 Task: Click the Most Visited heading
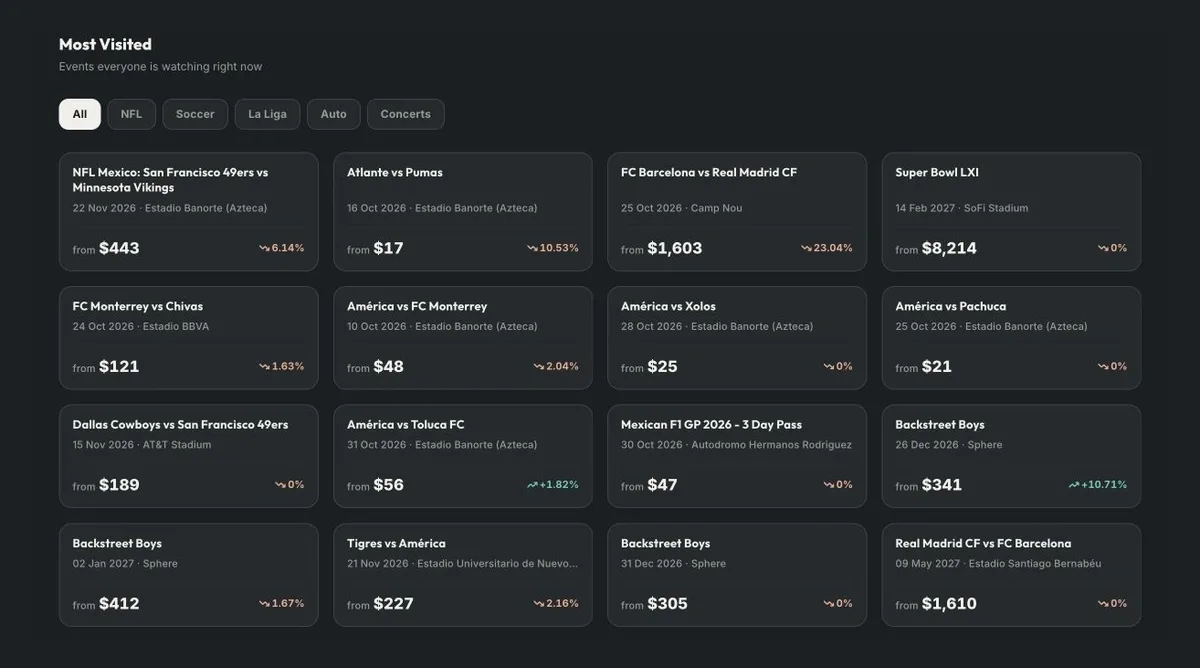point(105,44)
